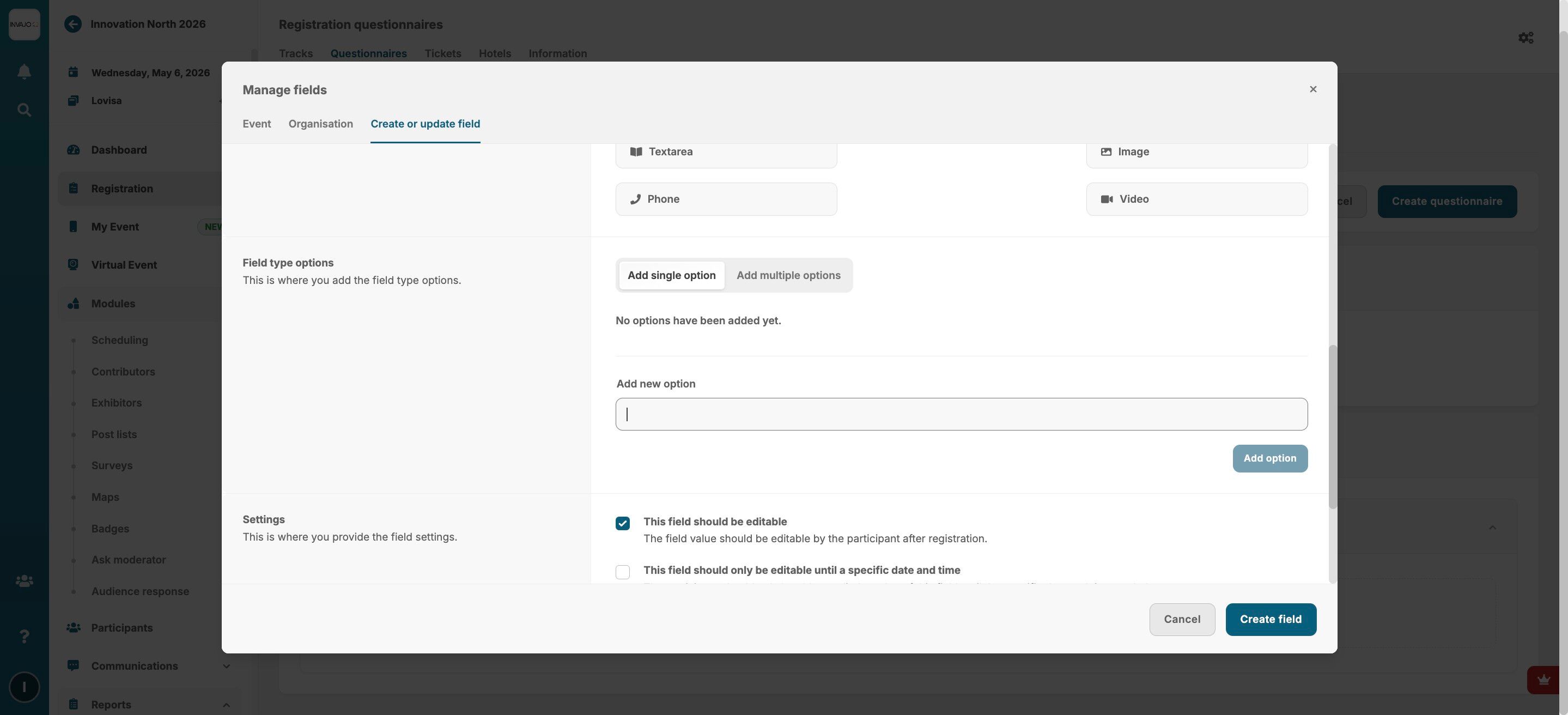Viewport: 1568px width, 715px height.
Task: Collapse the Reports section chevron
Action: tap(226, 705)
